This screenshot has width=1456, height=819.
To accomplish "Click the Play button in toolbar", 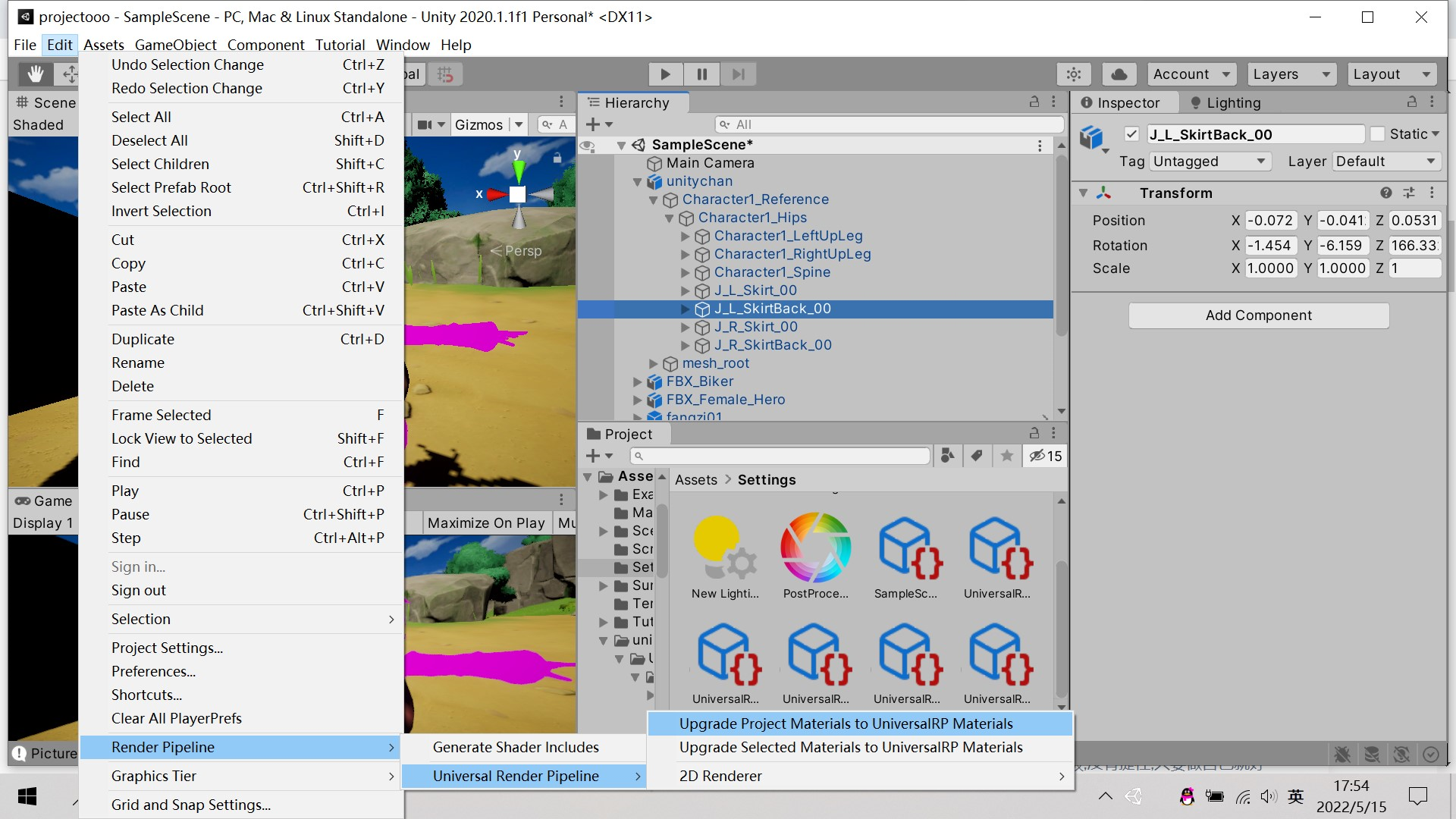I will (665, 74).
